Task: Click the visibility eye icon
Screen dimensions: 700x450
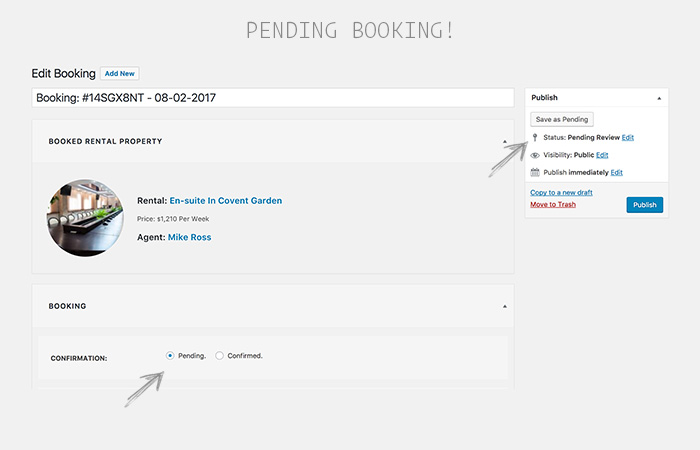Action: click(535, 155)
